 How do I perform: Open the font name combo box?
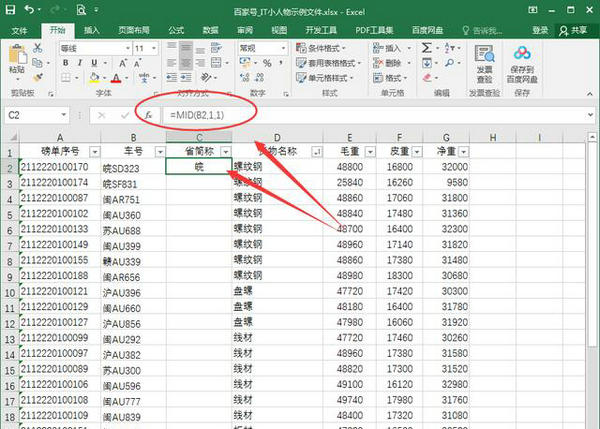pos(92,48)
